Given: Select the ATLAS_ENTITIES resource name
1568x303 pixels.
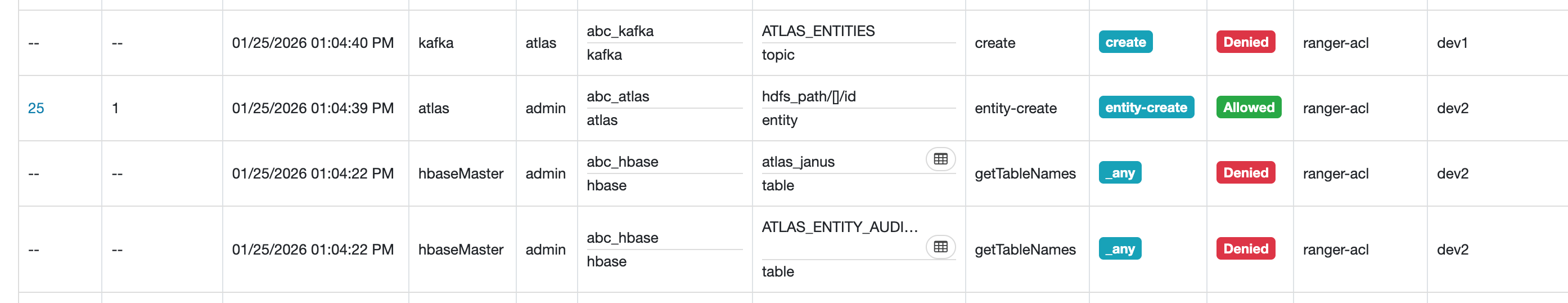Looking at the screenshot, I should pyautogui.click(x=818, y=31).
